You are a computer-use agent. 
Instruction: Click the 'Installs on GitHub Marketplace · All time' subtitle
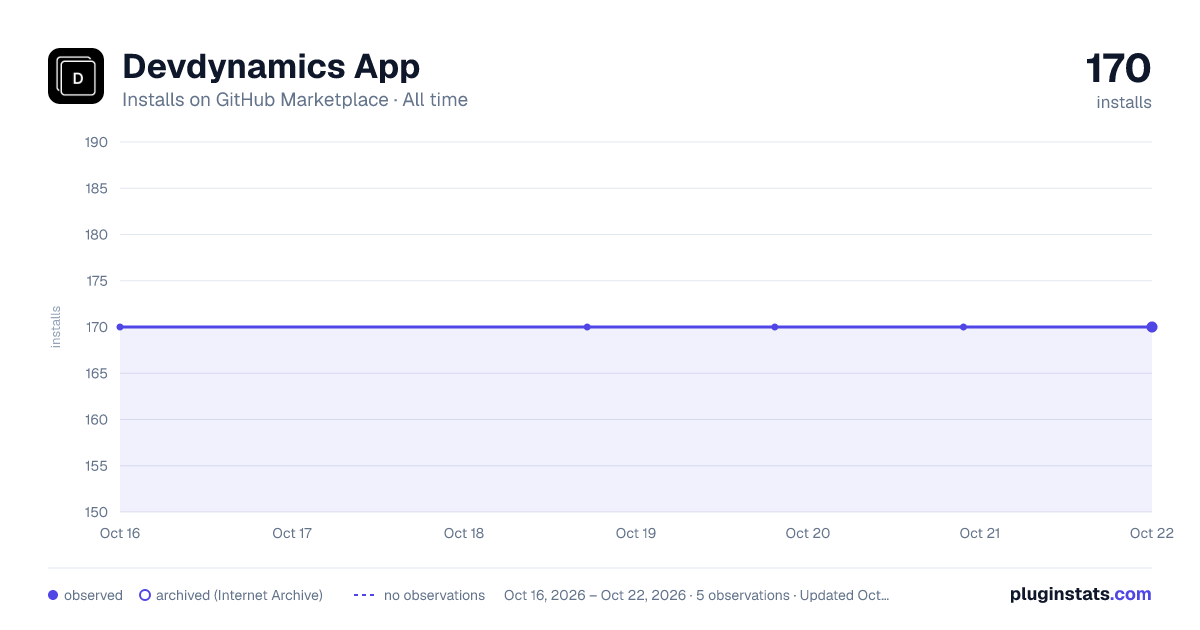295,100
